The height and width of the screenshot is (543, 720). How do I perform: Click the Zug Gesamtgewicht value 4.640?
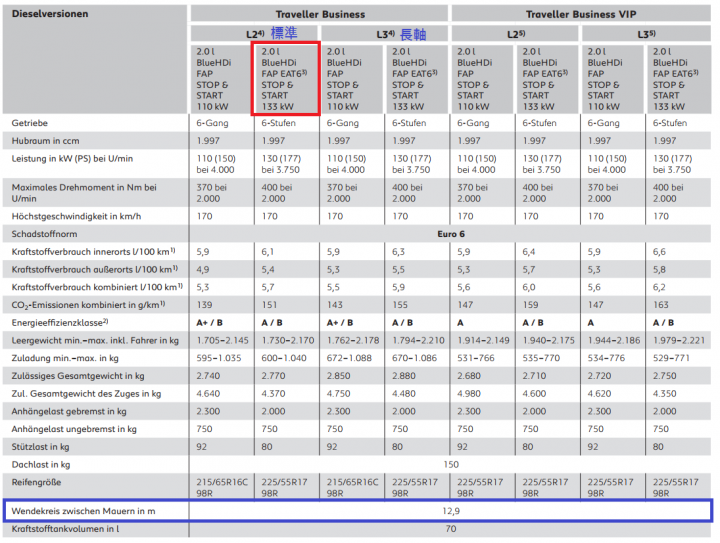tap(208, 394)
